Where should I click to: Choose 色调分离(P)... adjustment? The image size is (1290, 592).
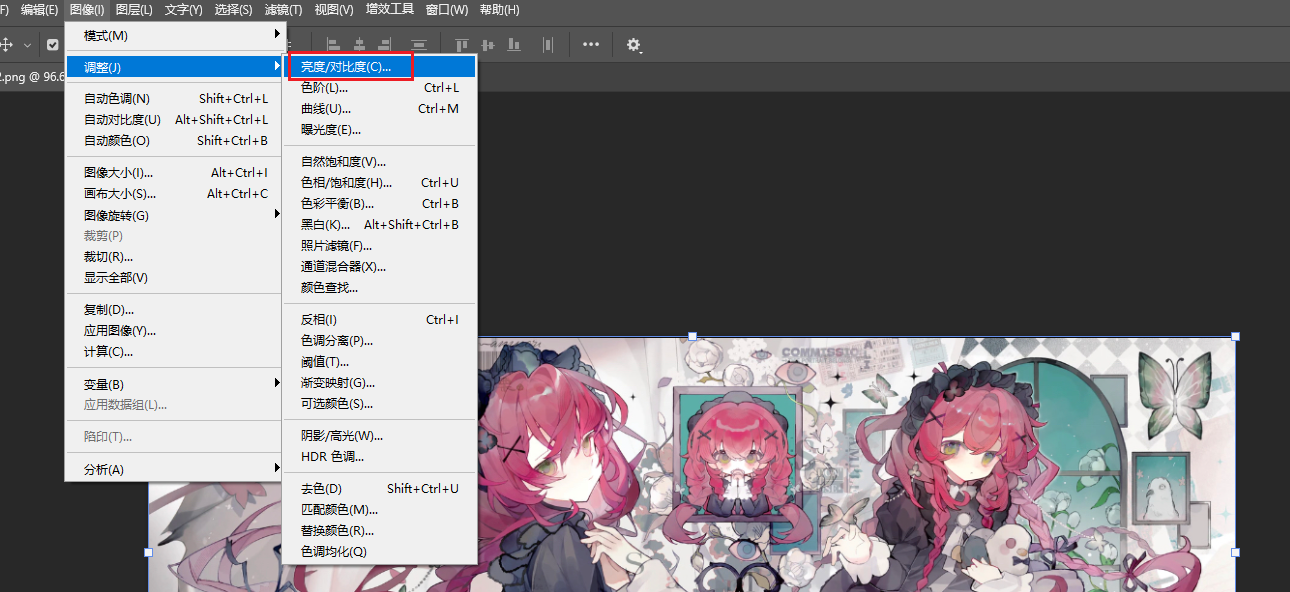coord(380,341)
